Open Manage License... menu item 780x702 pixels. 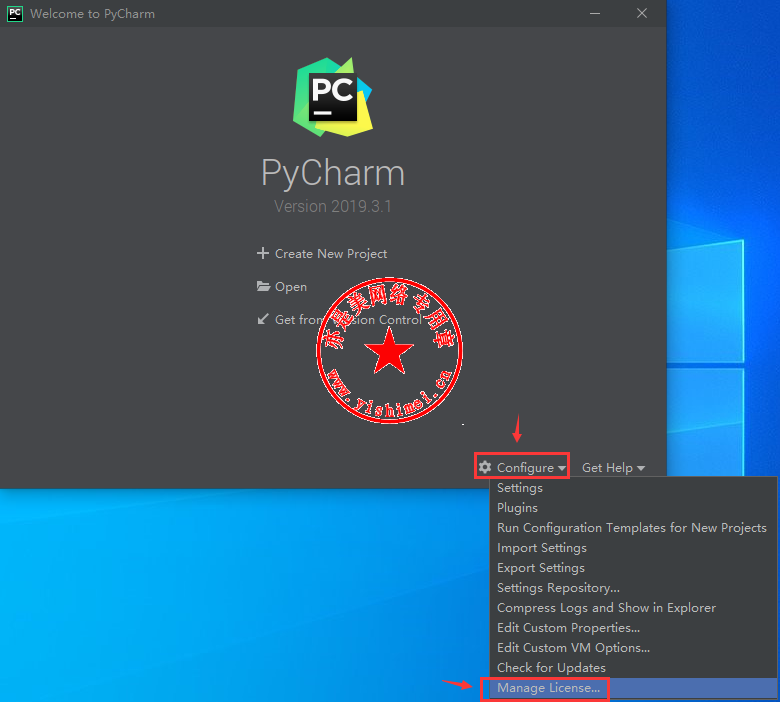click(633, 688)
